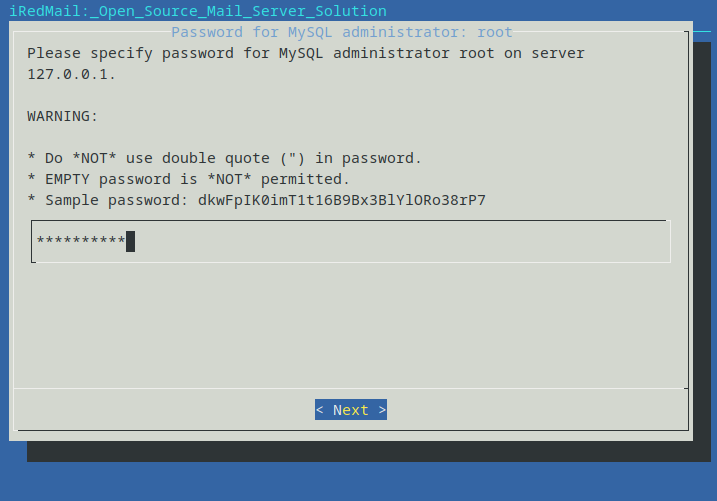Focus the MySQL root password input field

[x=351, y=241]
